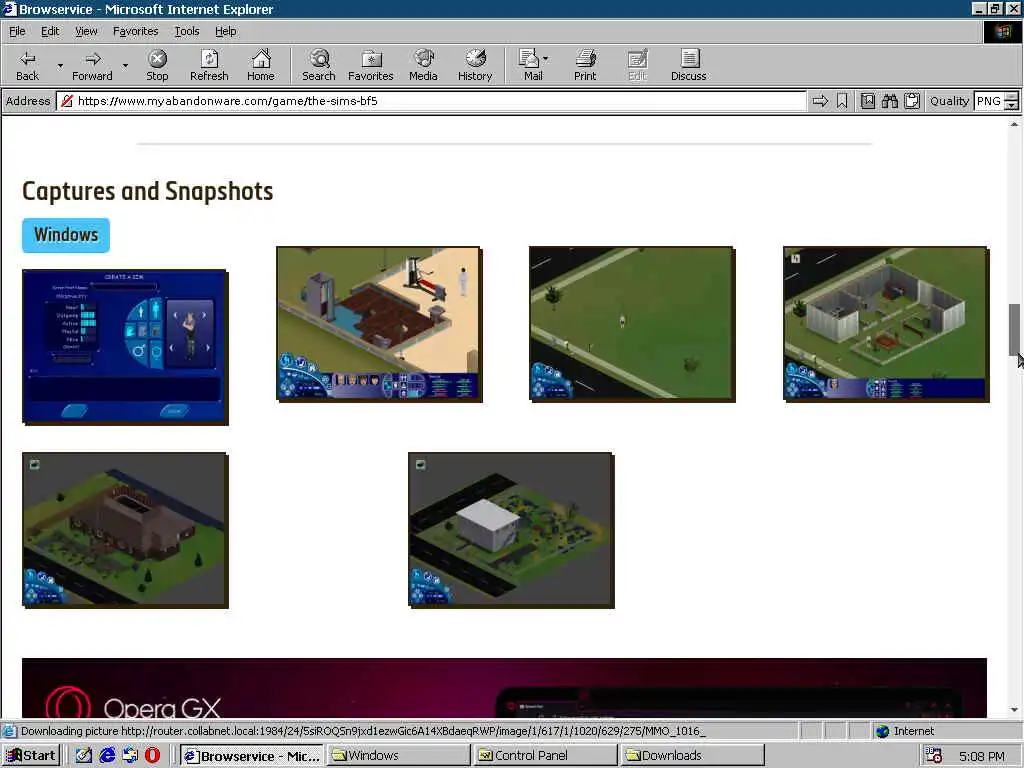Launch Internet Explorer from quick launch
The width and height of the screenshot is (1024, 768).
(107, 756)
